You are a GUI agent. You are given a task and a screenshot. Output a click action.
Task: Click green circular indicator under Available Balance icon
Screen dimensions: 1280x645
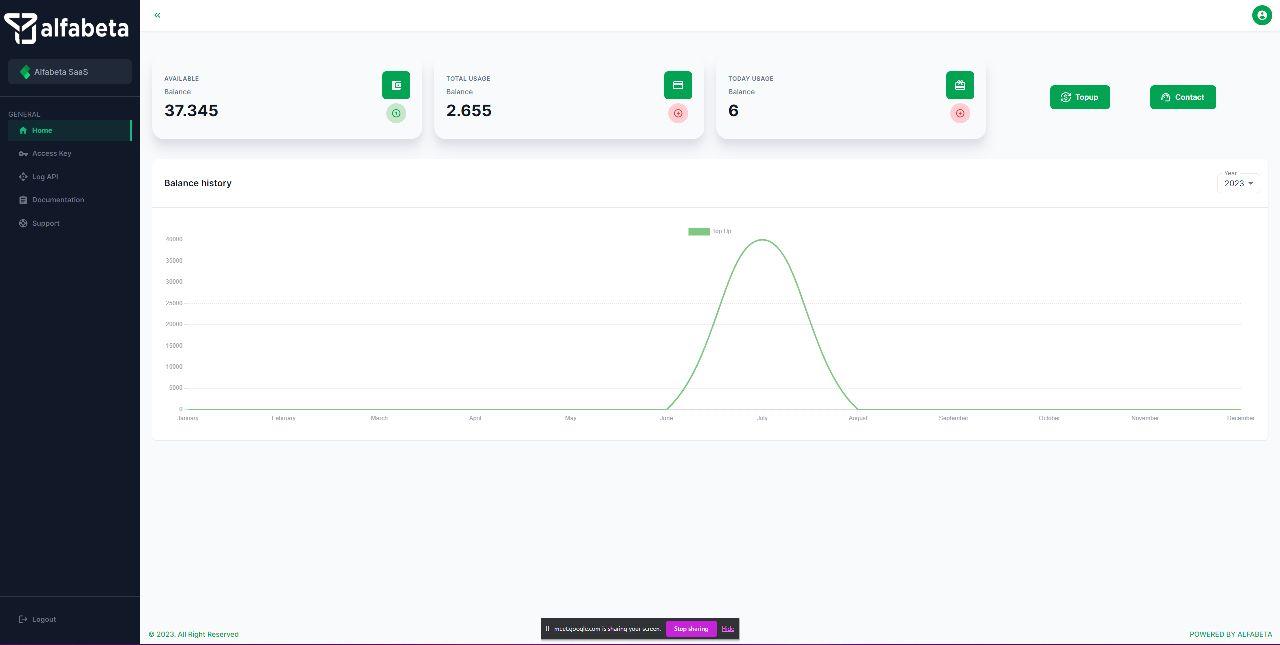click(x=396, y=113)
